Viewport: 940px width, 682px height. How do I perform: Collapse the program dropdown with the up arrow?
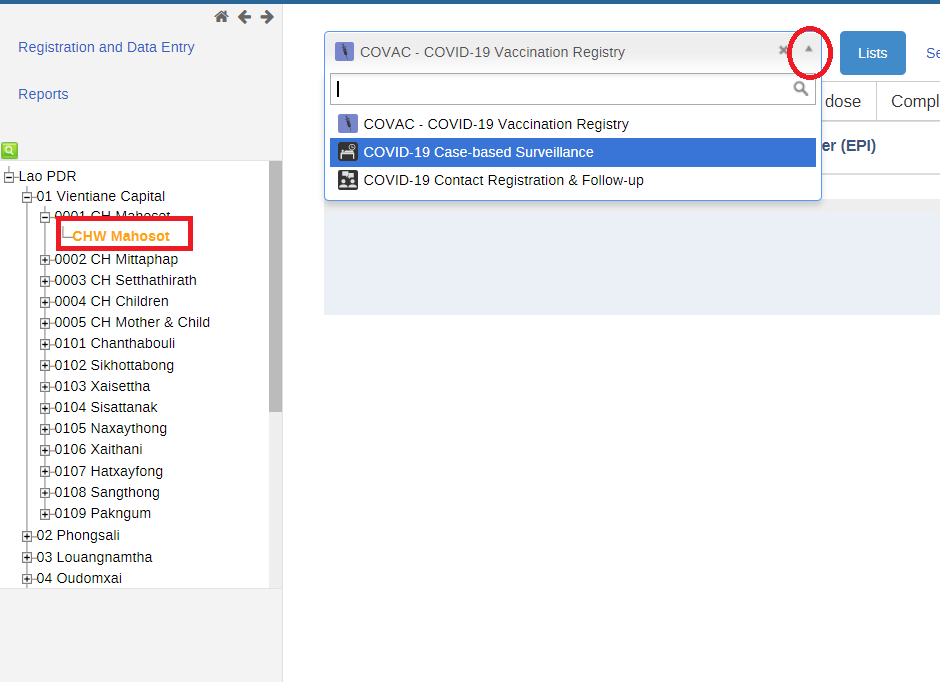(x=808, y=49)
